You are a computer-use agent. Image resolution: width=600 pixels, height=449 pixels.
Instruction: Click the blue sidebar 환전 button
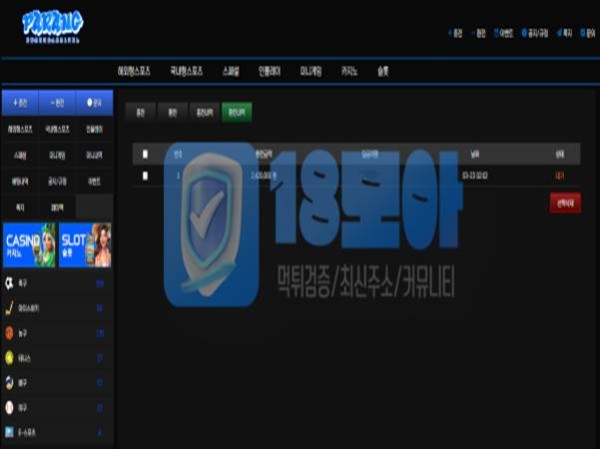[x=57, y=103]
